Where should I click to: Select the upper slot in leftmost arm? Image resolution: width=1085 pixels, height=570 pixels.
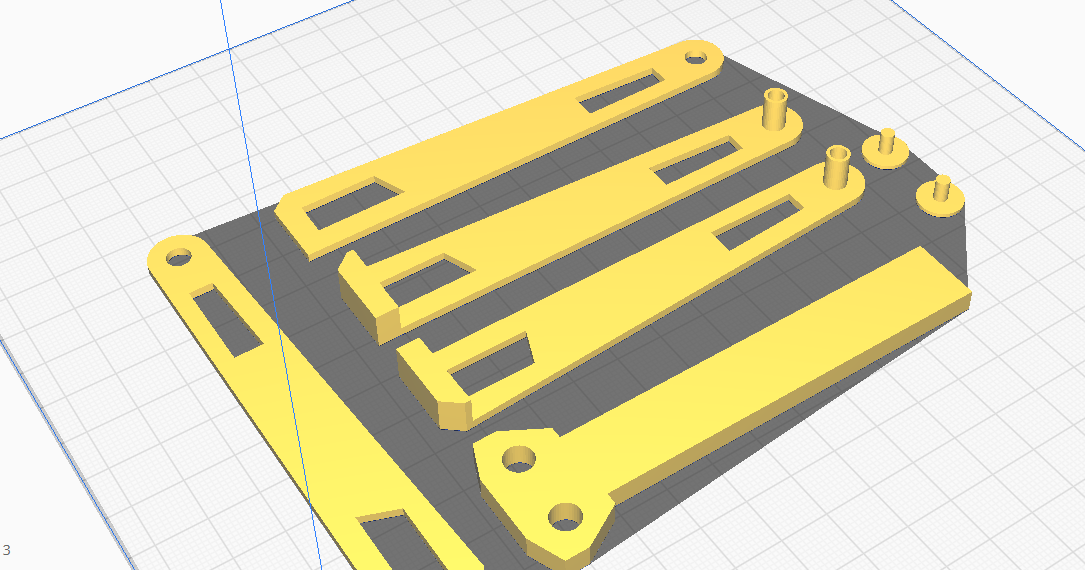(x=228, y=321)
